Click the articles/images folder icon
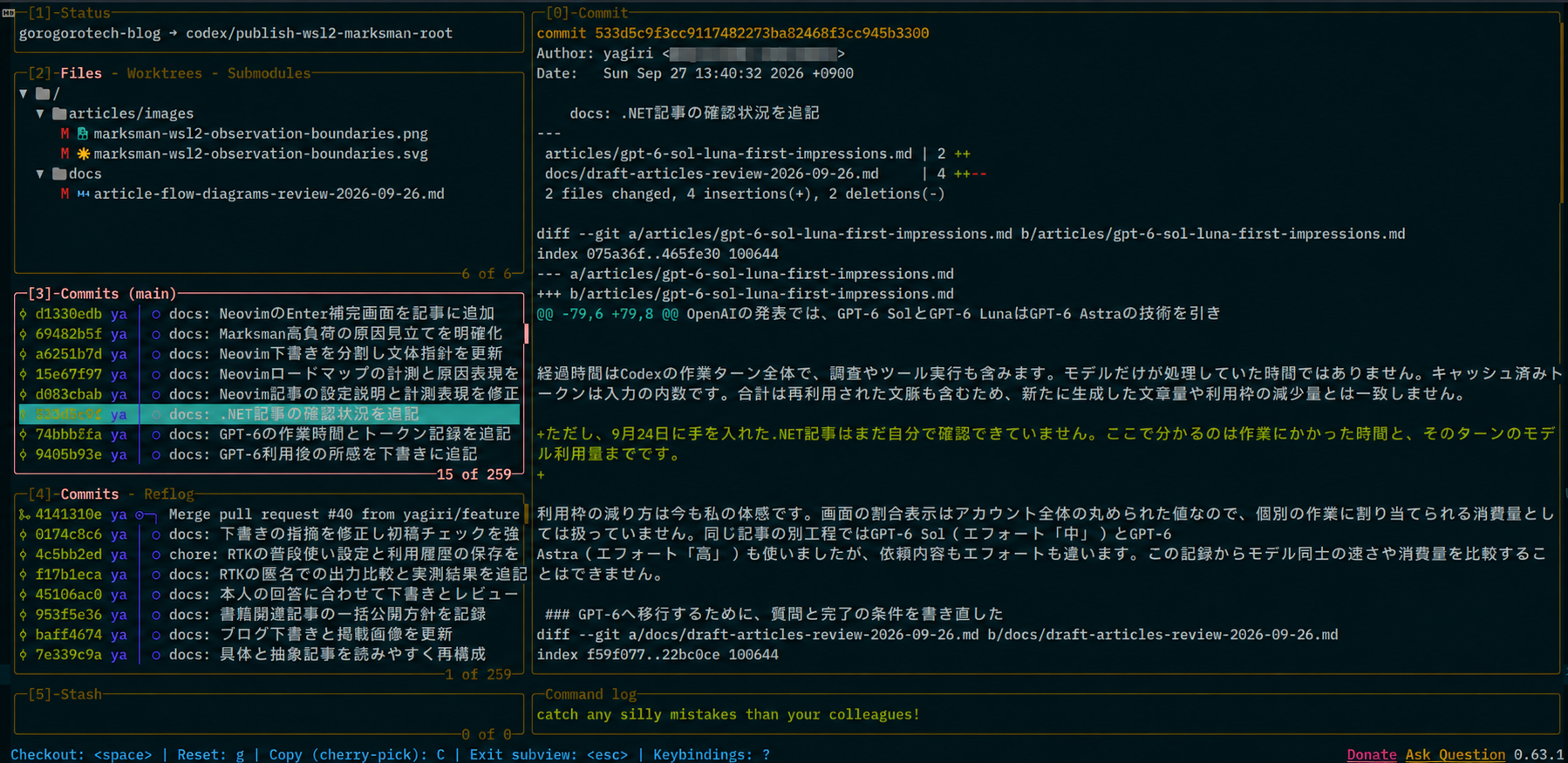 (59, 113)
